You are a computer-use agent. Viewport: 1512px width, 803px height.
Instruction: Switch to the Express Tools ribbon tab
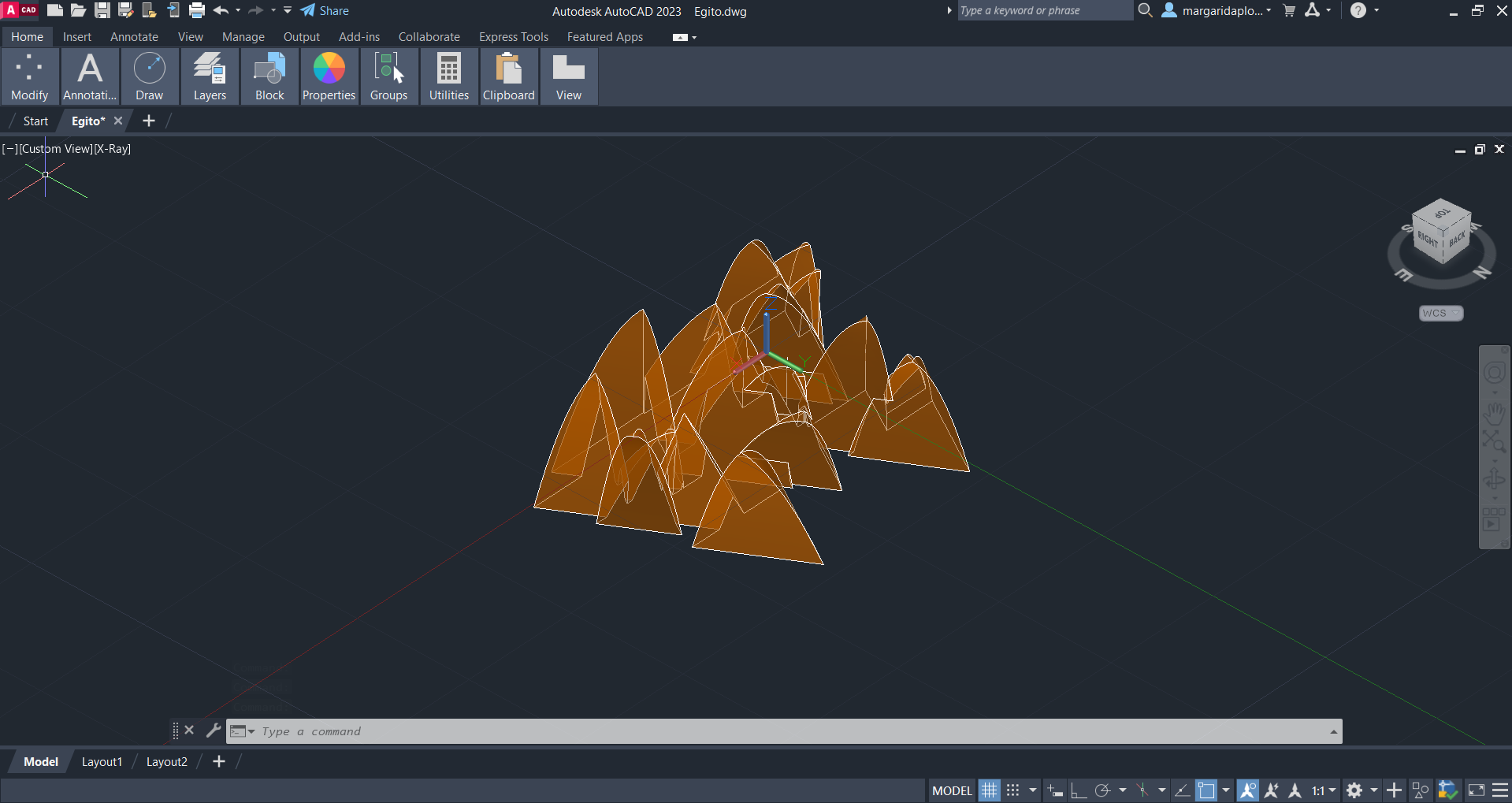pyautogui.click(x=513, y=37)
